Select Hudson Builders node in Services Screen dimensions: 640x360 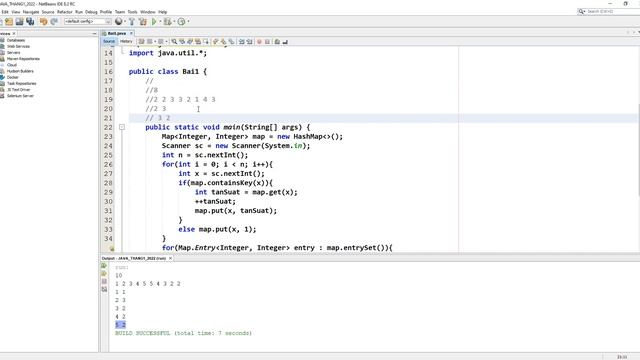point(20,71)
